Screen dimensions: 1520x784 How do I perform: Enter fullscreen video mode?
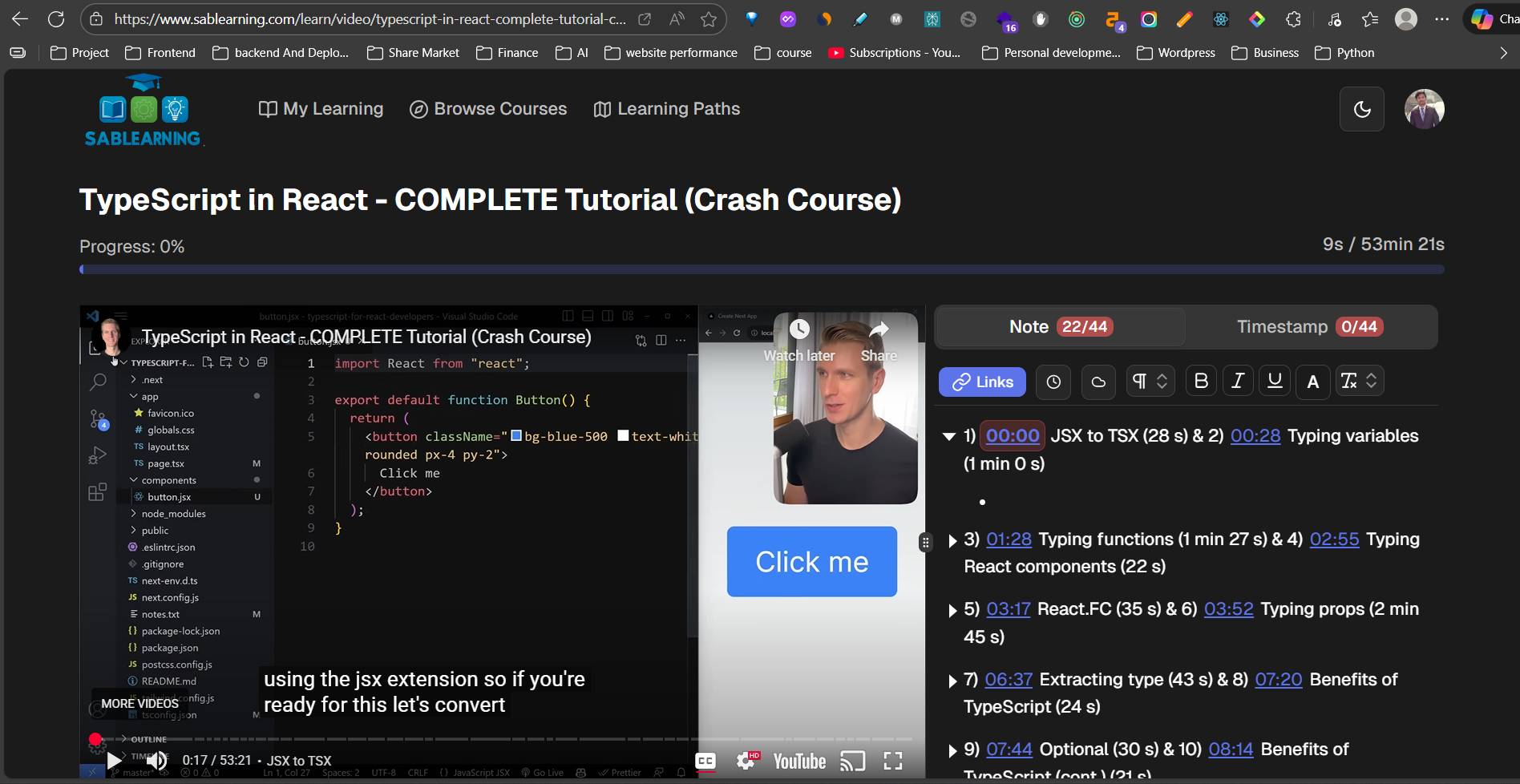tap(893, 761)
